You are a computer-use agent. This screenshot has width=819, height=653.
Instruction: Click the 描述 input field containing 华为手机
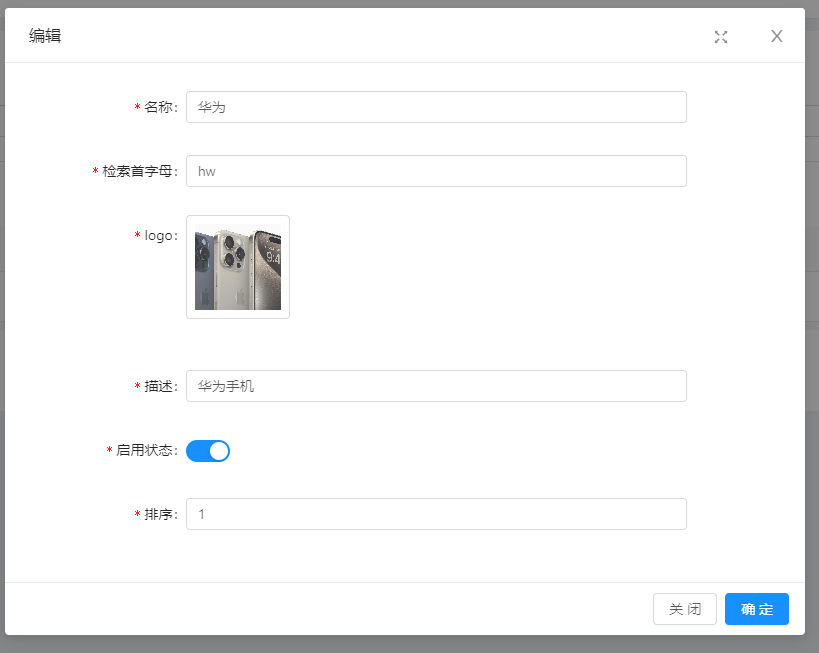(x=436, y=386)
